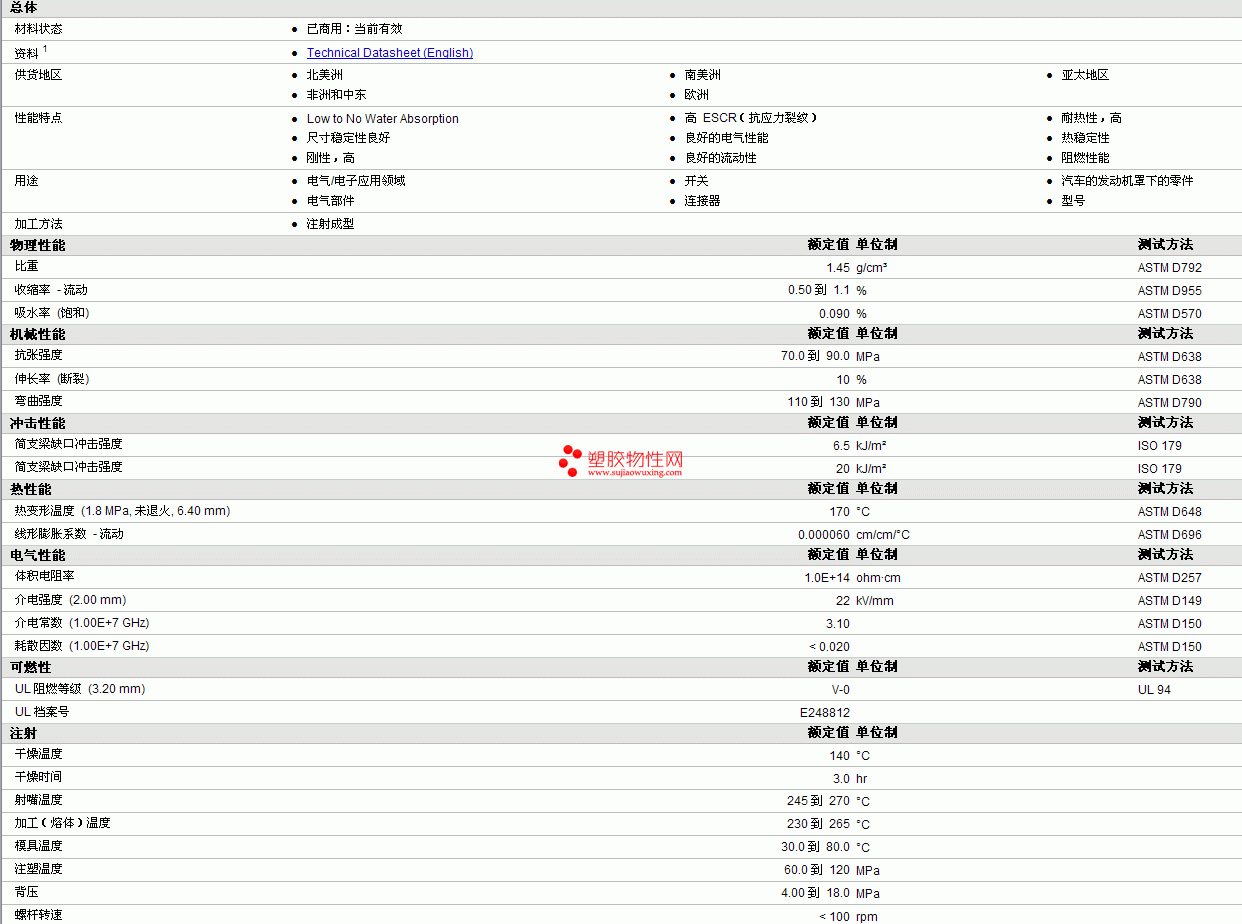Screen dimensions: 1242x924
Task: Click the Low to No Water Absorption feature
Action: (383, 119)
